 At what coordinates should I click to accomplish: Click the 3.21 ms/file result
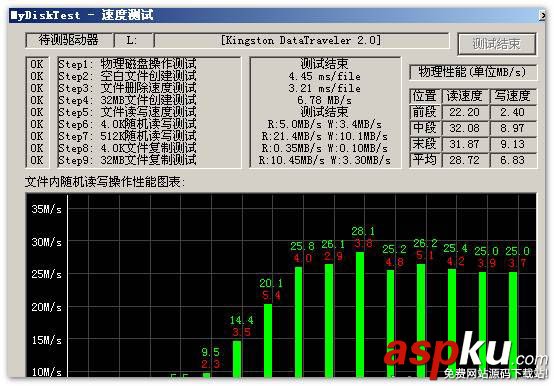point(324,88)
